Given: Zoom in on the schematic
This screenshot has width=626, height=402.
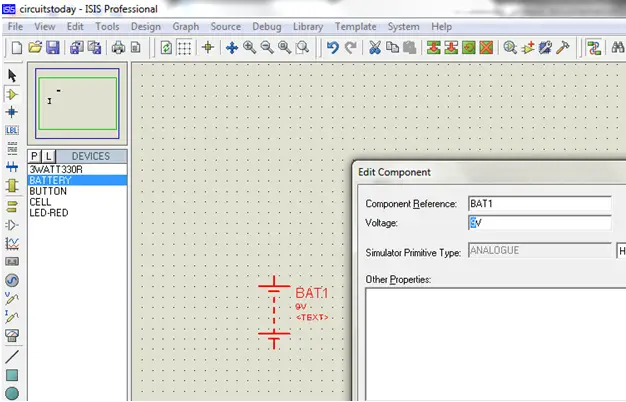Looking at the screenshot, I should click(250, 48).
